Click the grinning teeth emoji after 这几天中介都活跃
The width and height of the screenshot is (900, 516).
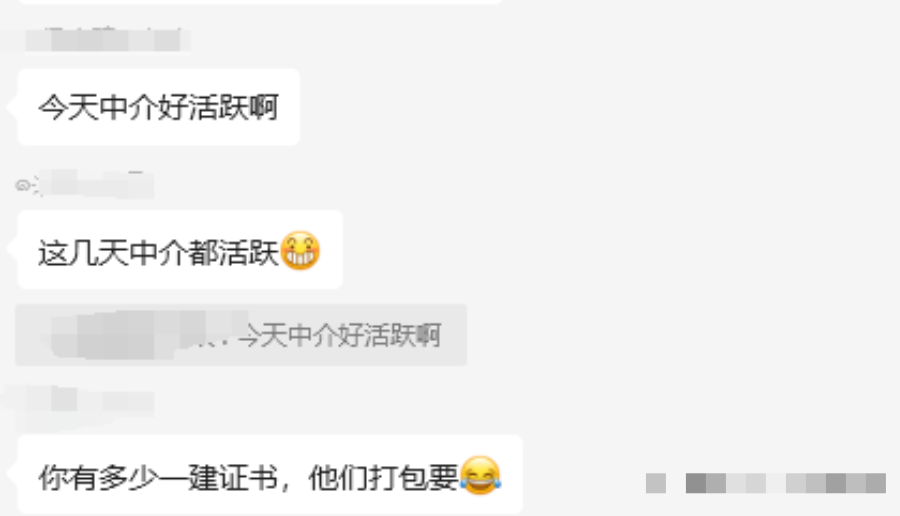pyautogui.click(x=299, y=250)
